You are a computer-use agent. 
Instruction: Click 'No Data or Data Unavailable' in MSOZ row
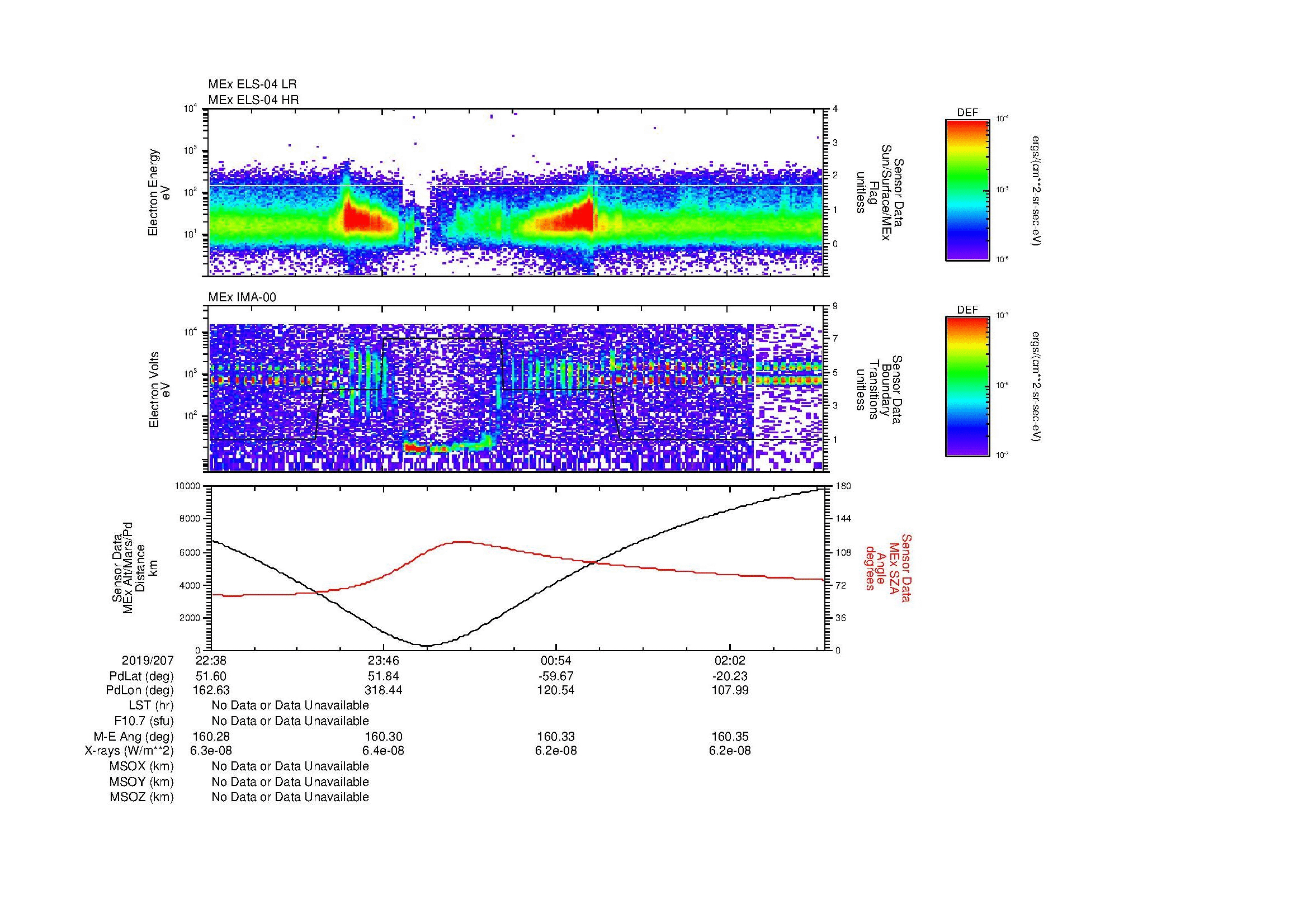290,797
